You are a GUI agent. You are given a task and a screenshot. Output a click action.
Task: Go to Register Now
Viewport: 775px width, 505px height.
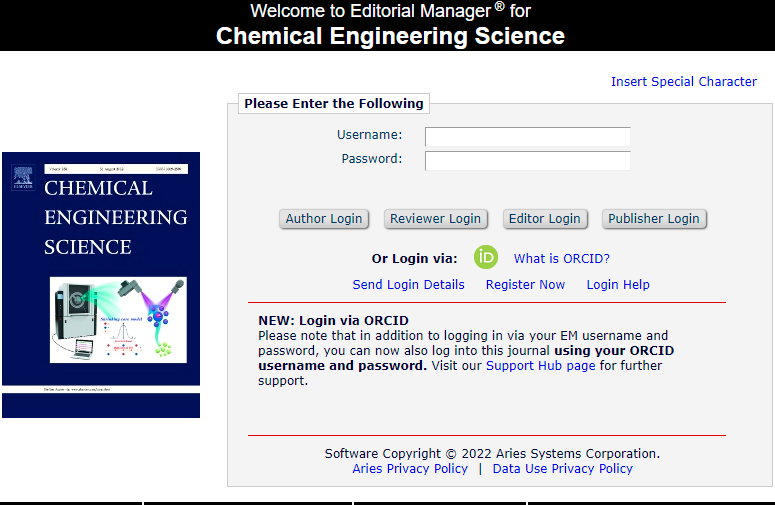(x=525, y=285)
